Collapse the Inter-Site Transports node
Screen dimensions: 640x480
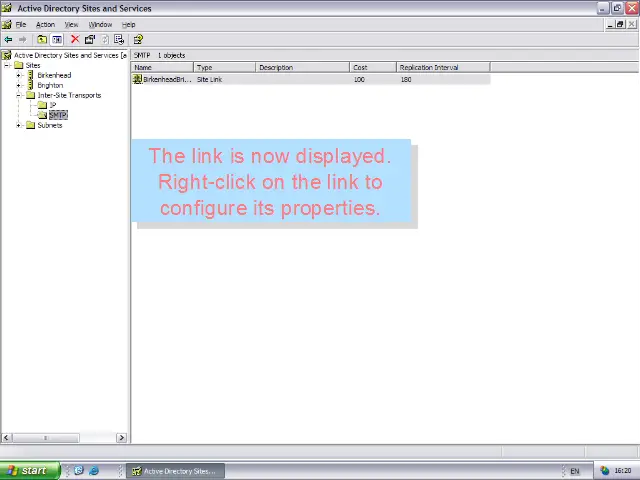click(18, 95)
